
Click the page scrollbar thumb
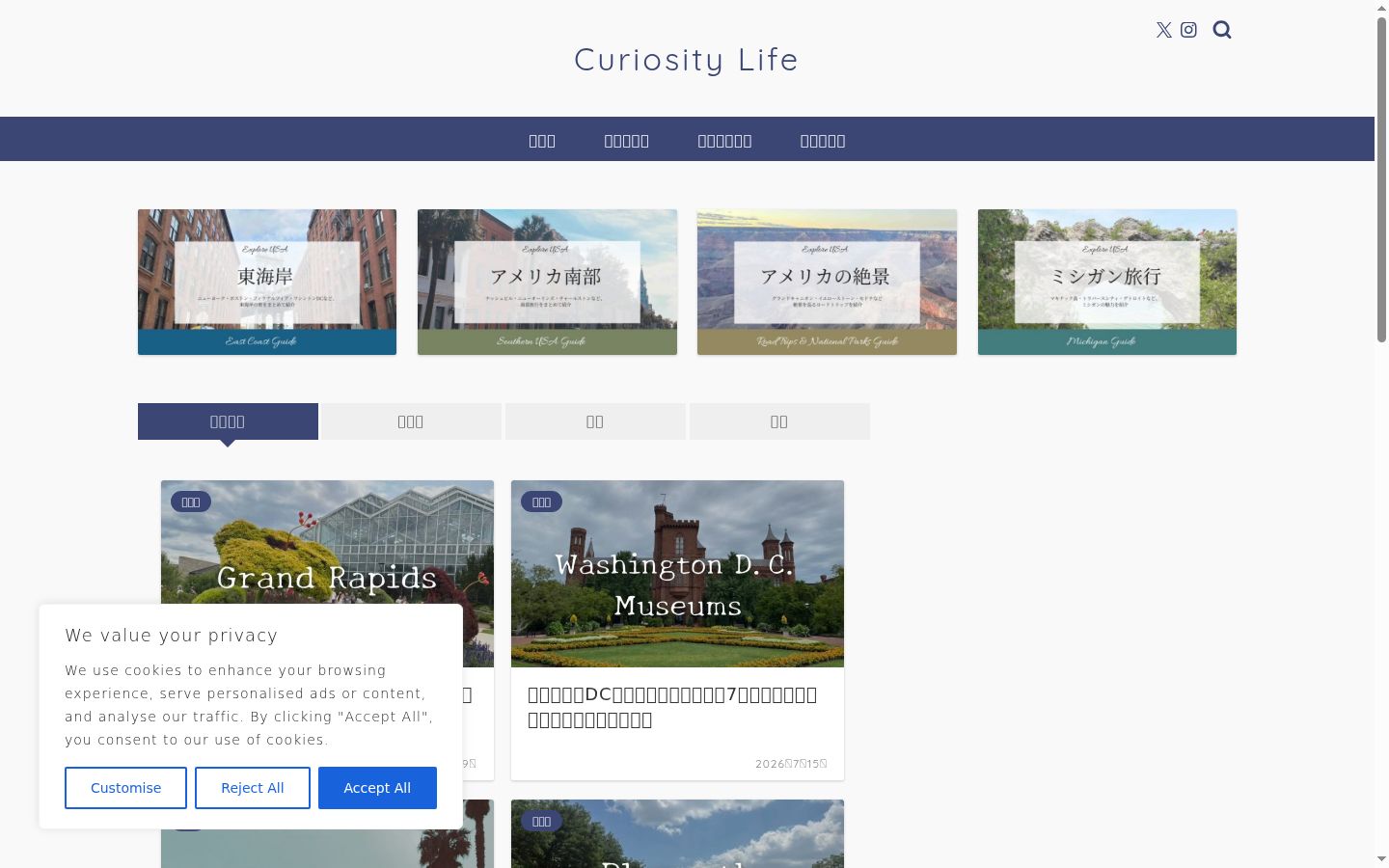pos(1381,178)
